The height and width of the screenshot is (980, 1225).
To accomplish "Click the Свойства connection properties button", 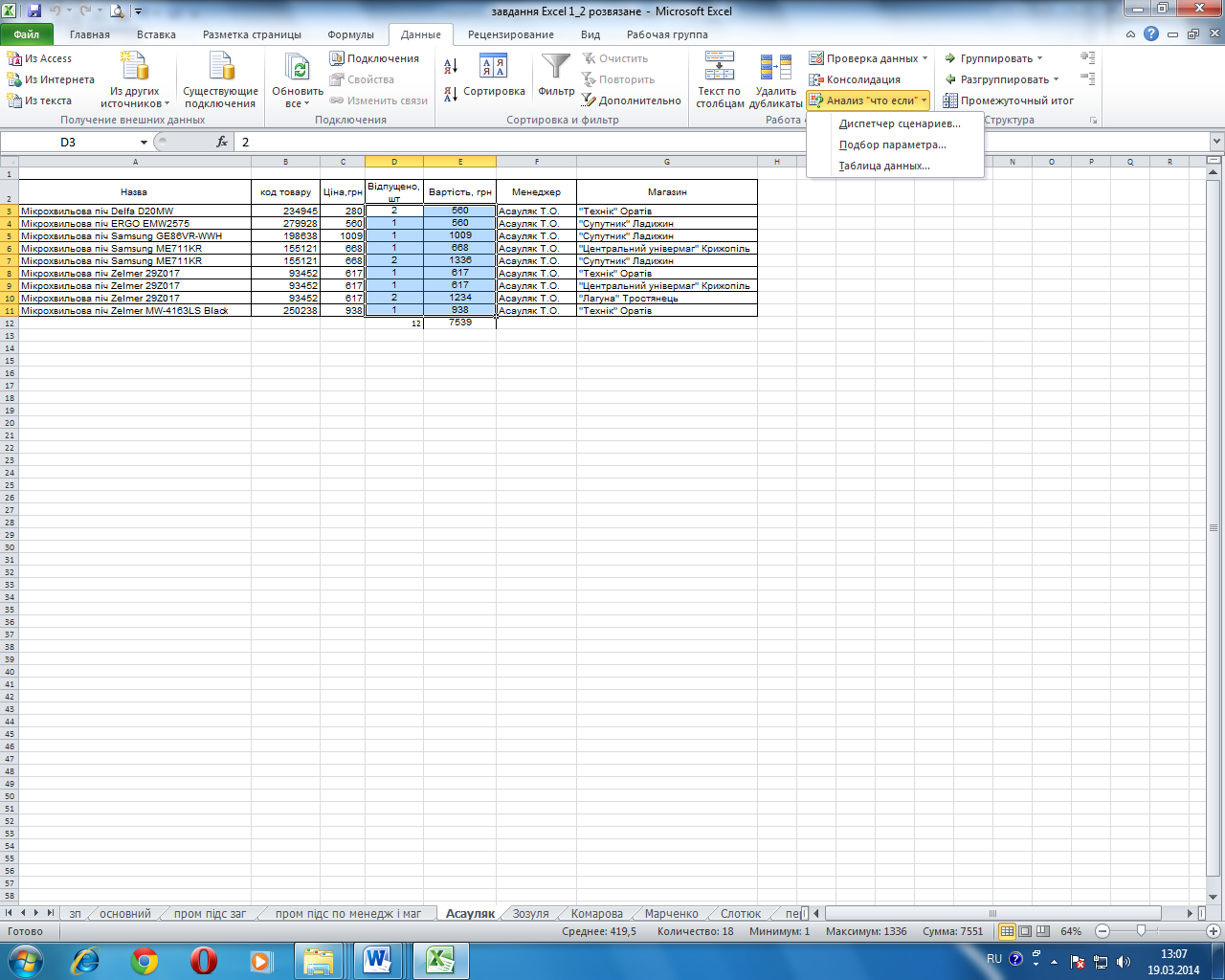I will click(362, 79).
